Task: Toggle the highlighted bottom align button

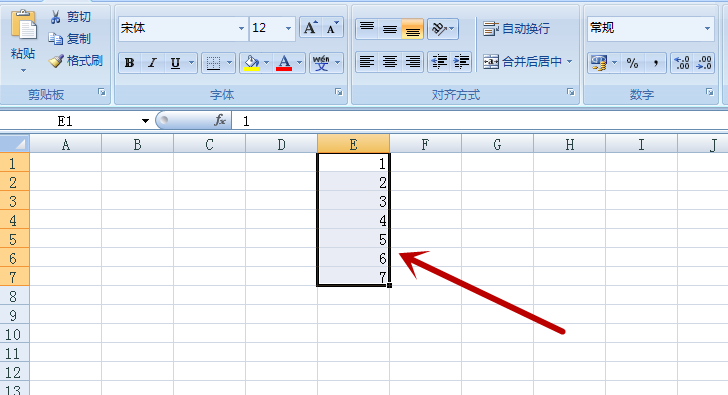Action: click(412, 28)
